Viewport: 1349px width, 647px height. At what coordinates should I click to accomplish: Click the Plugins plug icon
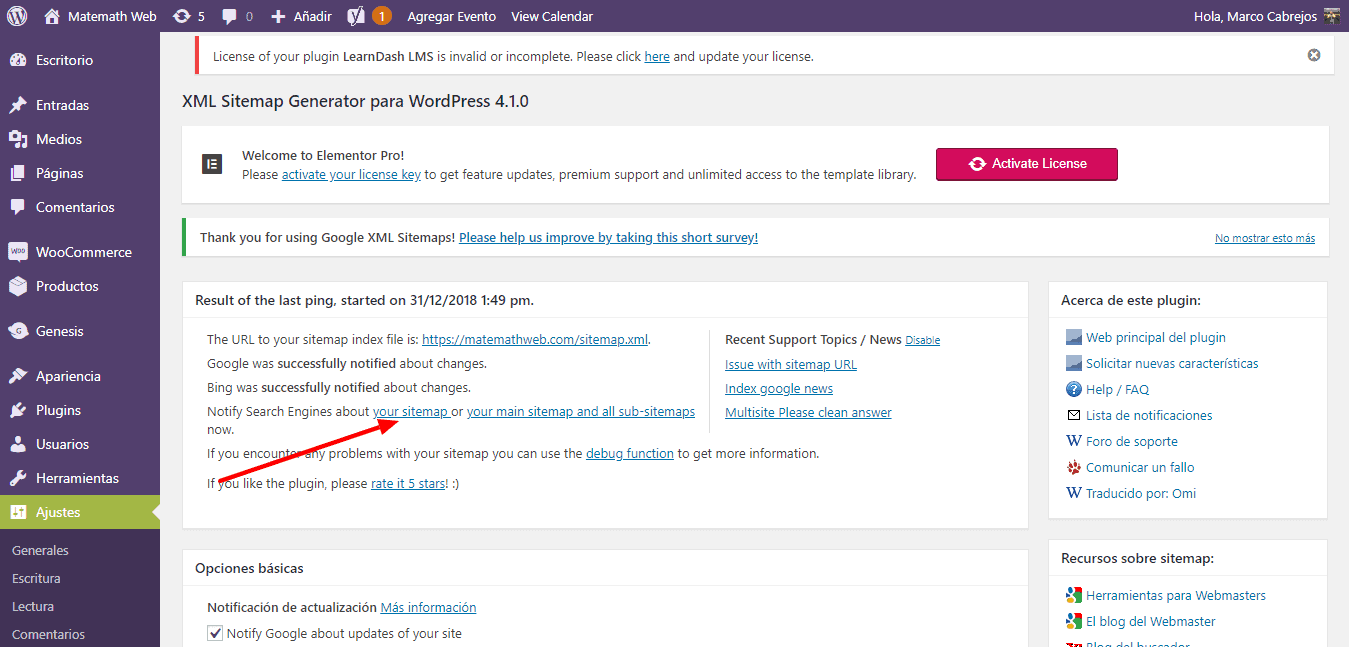18,410
